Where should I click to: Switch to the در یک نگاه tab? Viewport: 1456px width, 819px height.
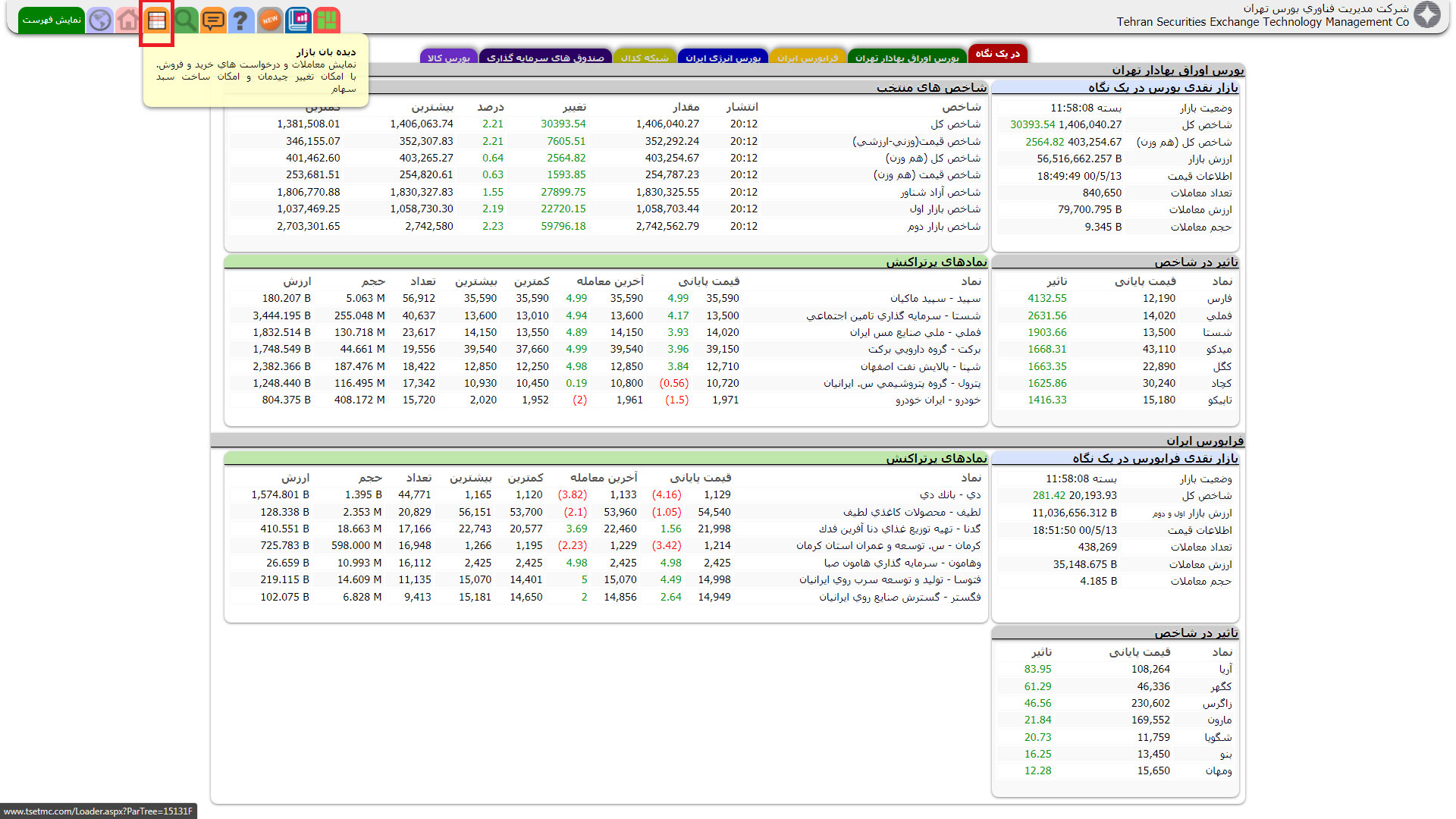(997, 53)
